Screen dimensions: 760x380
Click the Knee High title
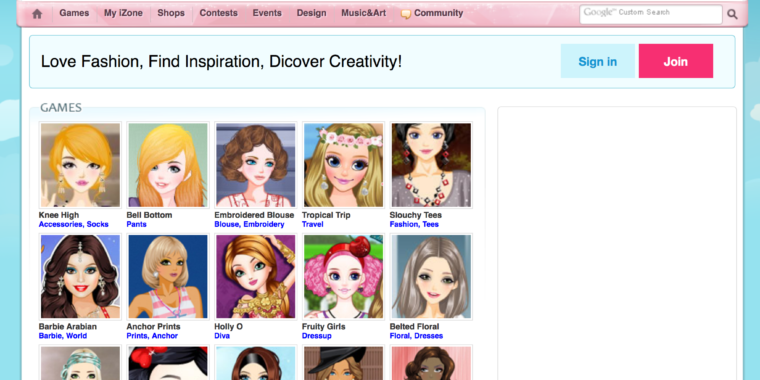[59, 215]
